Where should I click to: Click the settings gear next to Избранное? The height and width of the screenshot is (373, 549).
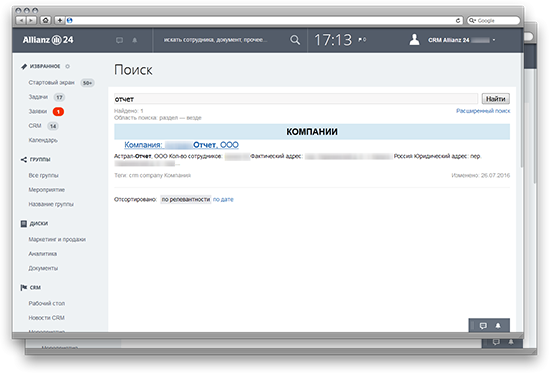click(67, 66)
